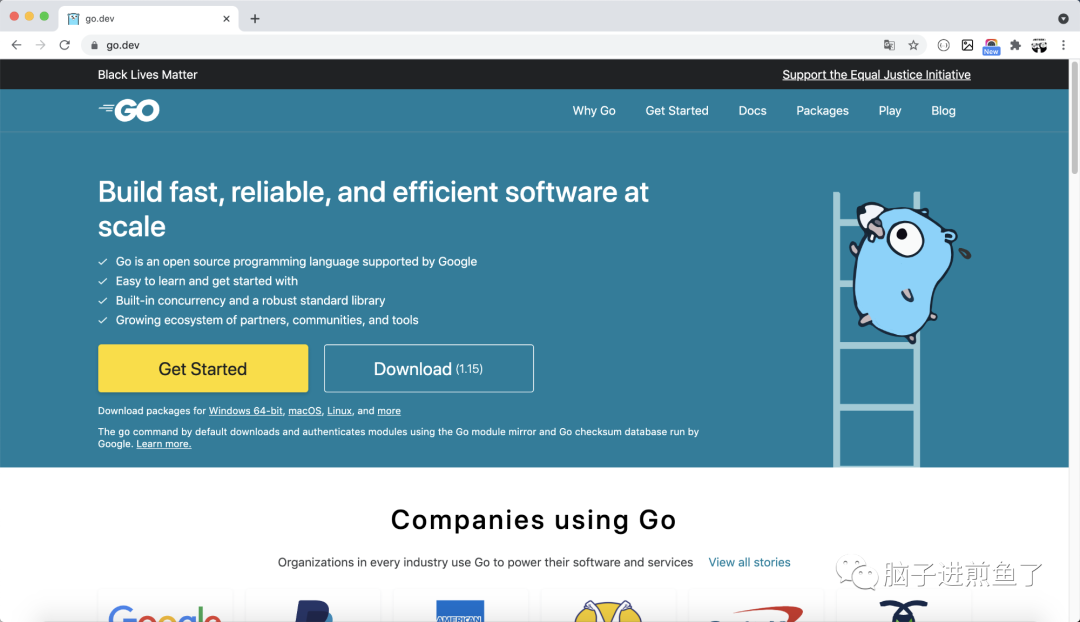Click the browser forward arrow
The width and height of the screenshot is (1080, 622).
coord(41,45)
